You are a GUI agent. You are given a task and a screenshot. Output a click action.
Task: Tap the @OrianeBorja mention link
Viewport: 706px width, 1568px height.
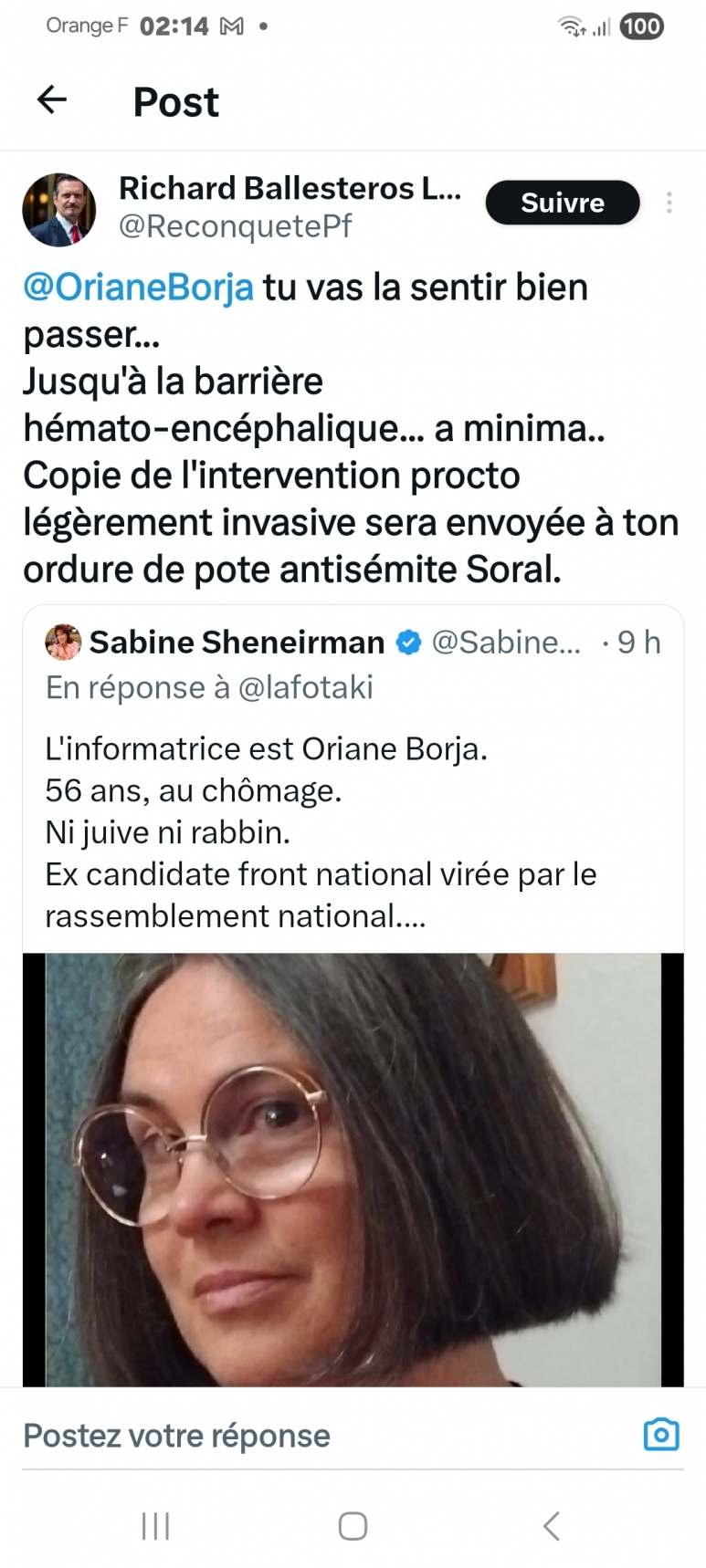pyautogui.click(x=138, y=287)
